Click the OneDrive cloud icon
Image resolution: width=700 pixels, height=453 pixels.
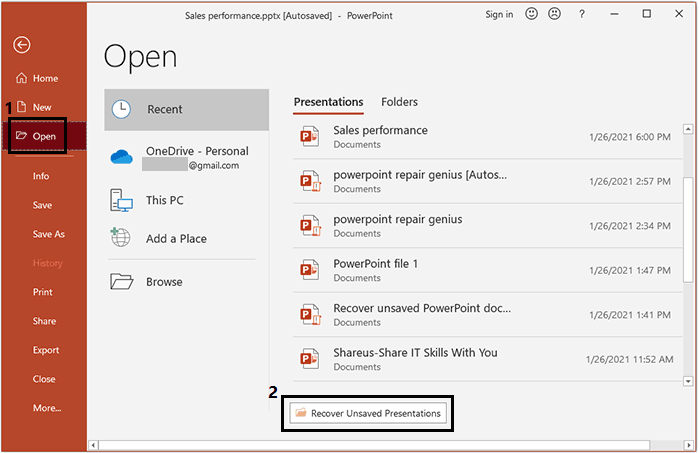(x=121, y=157)
